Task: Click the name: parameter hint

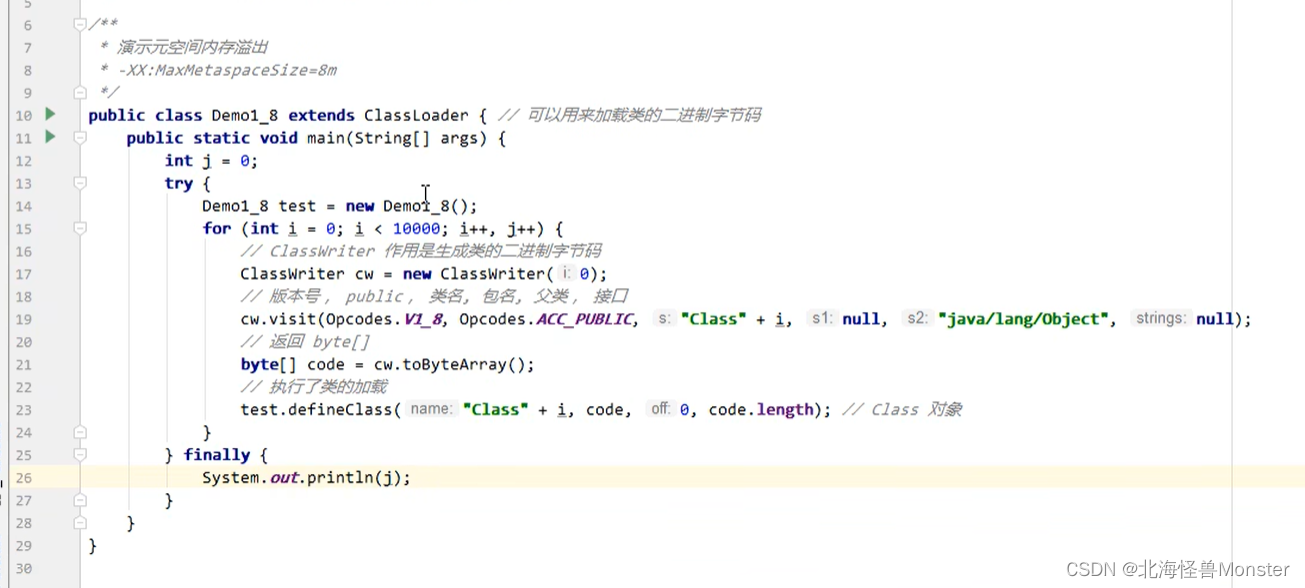Action: pos(431,409)
